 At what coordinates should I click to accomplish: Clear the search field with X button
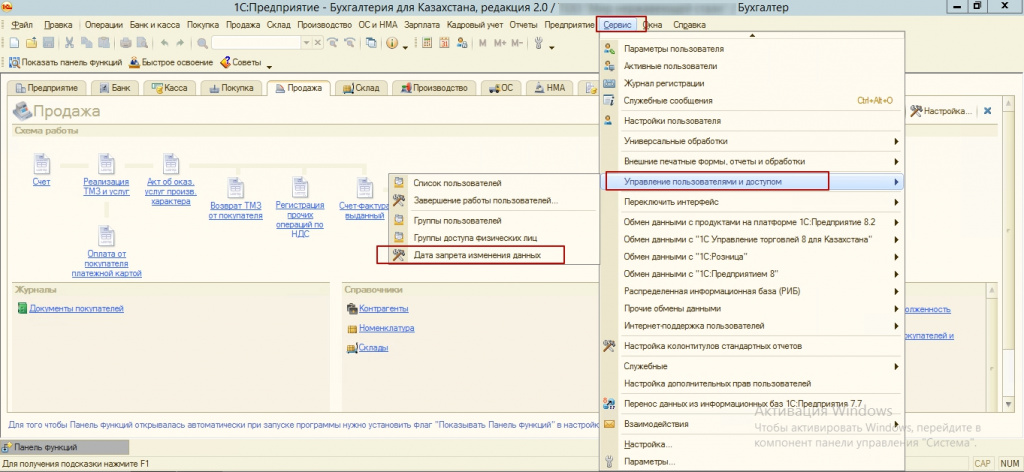click(317, 43)
